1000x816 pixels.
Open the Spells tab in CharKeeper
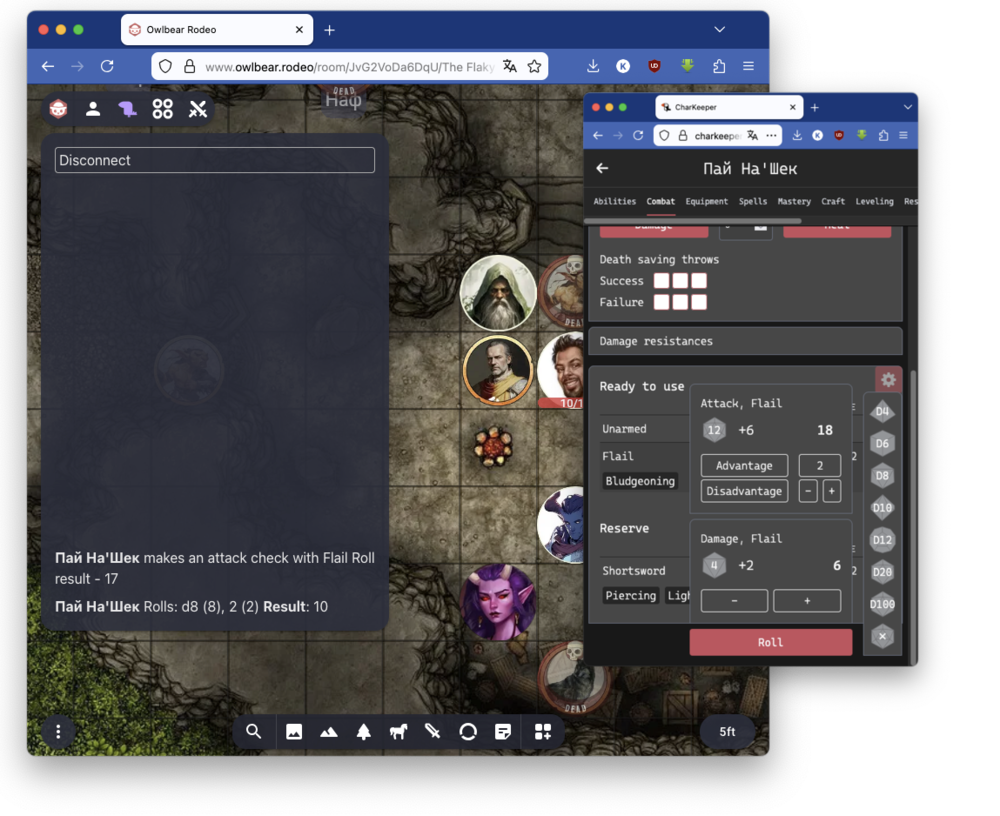click(753, 201)
